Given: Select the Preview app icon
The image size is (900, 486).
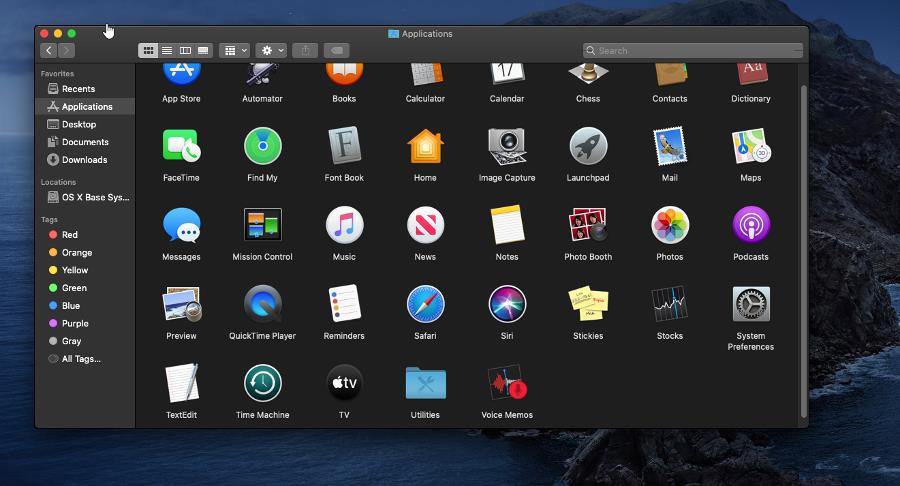Looking at the screenshot, I should coord(181,304).
